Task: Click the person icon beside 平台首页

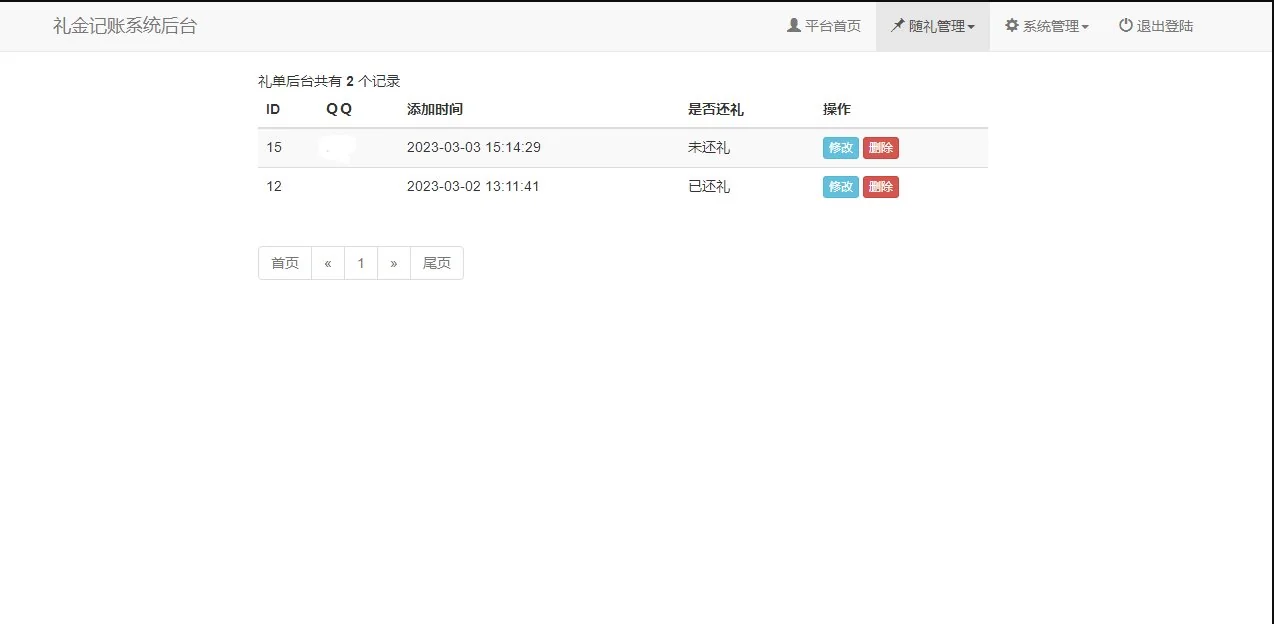Action: coord(793,26)
